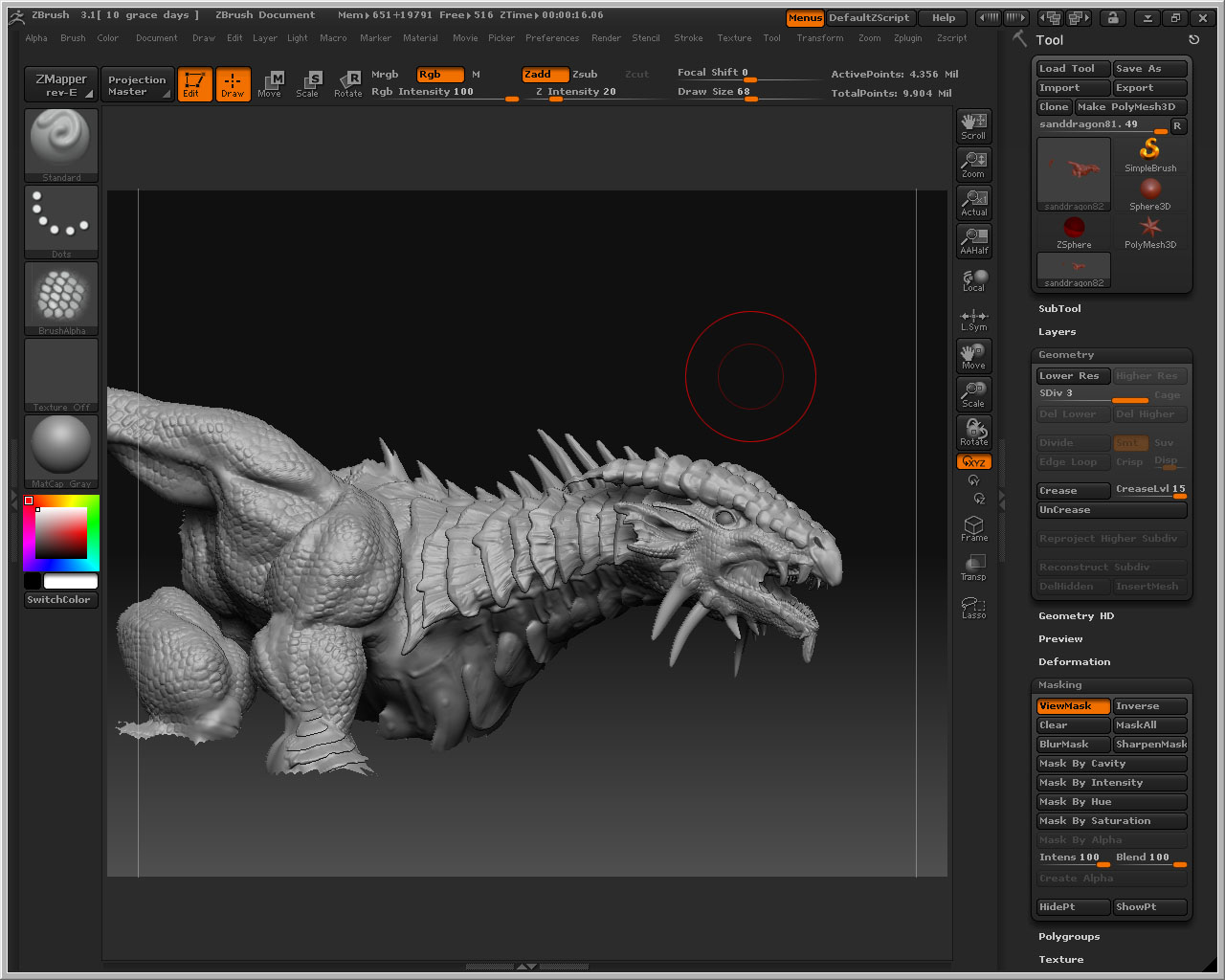The width and height of the screenshot is (1225, 980).
Task: Expand the Geometry HD section
Action: [1076, 616]
